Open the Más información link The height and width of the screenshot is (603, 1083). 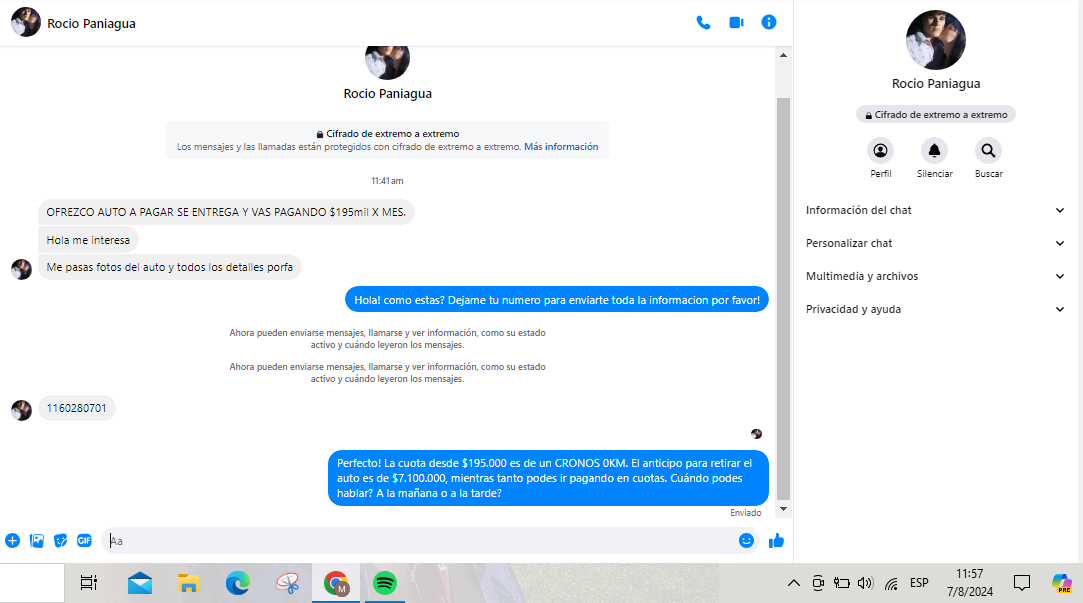coord(561,147)
